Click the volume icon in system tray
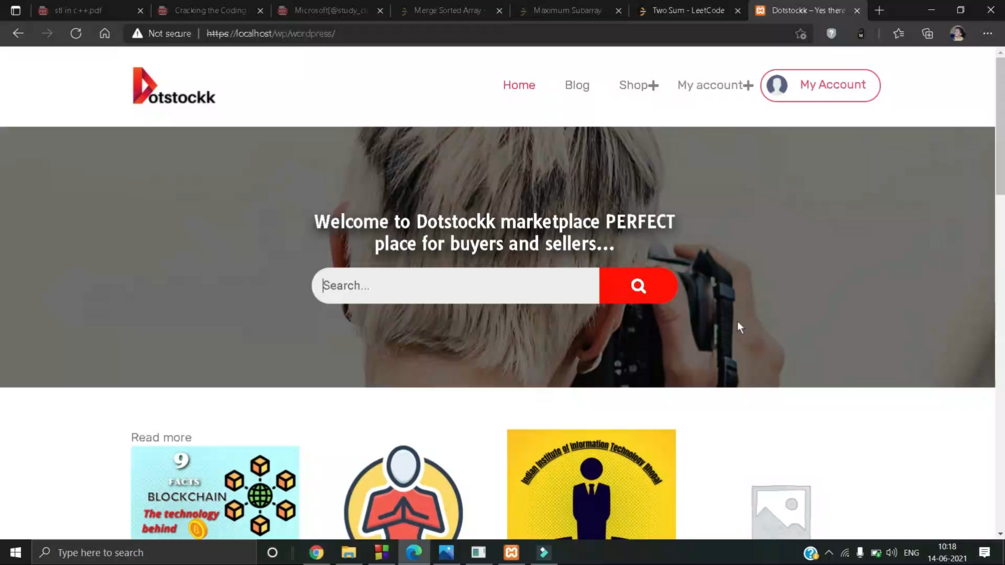Screen dimensions: 1005x565 click(x=892, y=553)
